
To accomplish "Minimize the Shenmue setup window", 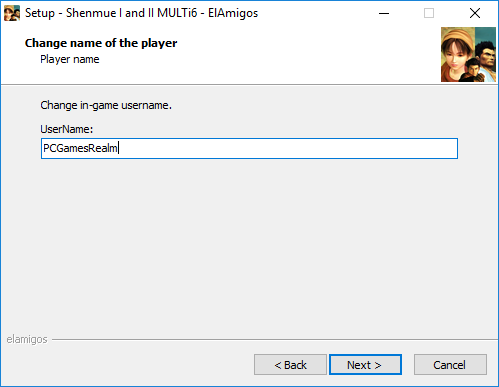I will 384,13.
